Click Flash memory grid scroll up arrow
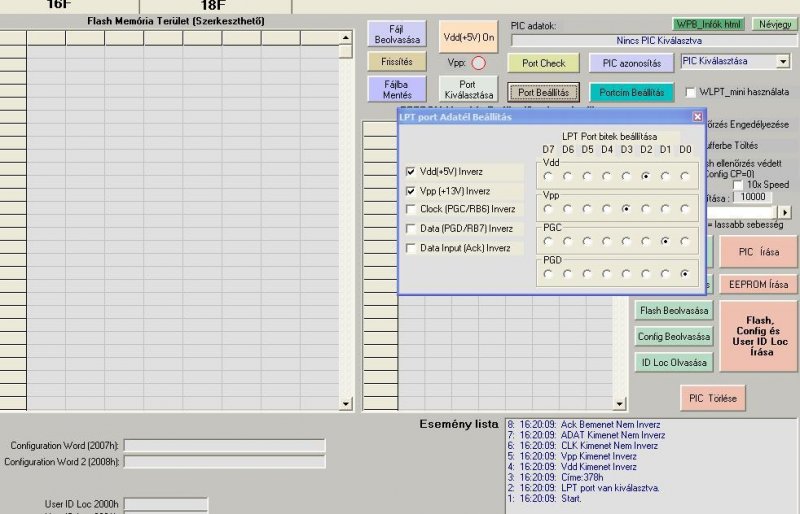The width and height of the screenshot is (800, 514). [346, 38]
